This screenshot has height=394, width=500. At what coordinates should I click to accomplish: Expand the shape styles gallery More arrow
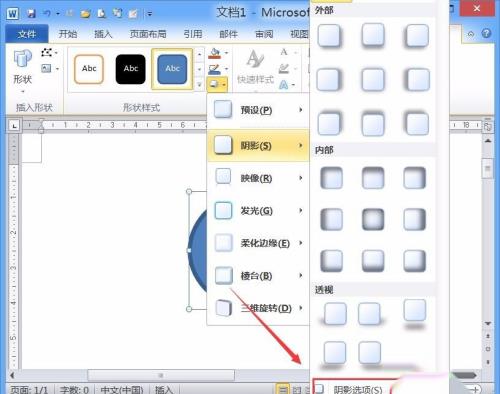199,85
